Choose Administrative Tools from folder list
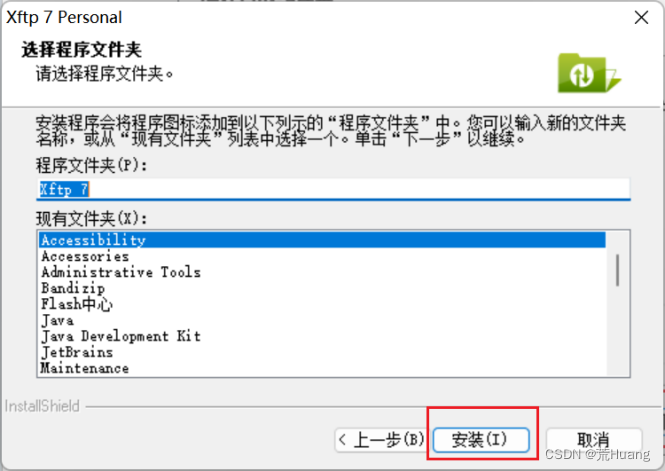665x471 pixels. click(x=322, y=272)
